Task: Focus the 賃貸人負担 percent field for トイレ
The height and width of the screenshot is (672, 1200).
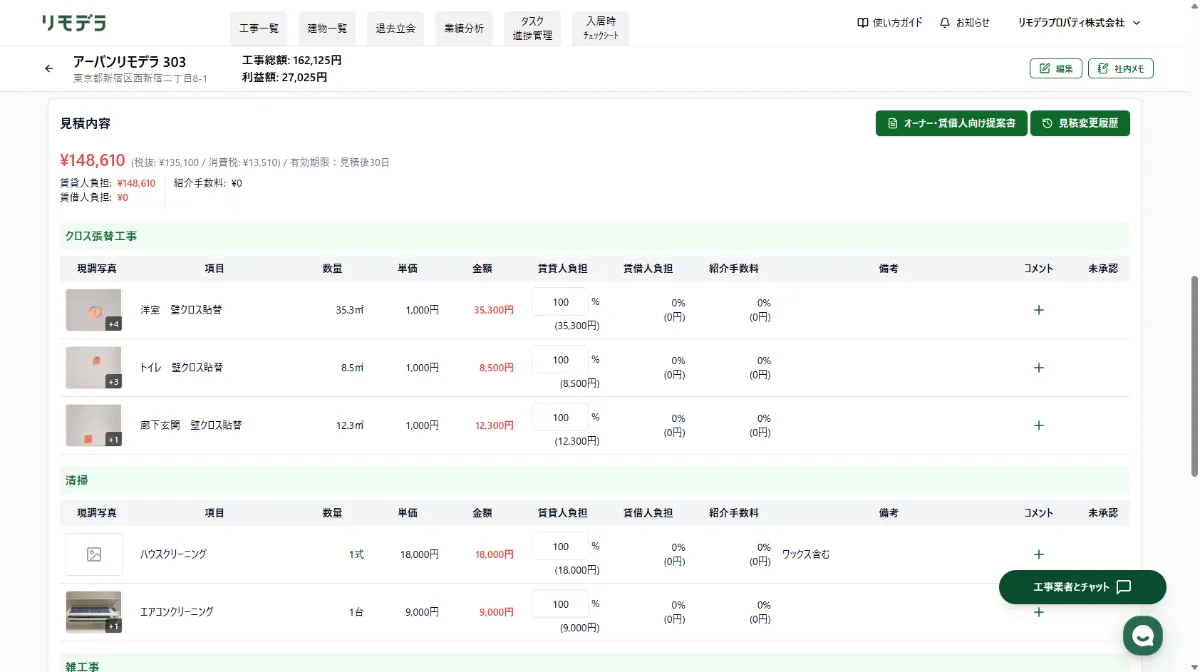Action: (560, 360)
